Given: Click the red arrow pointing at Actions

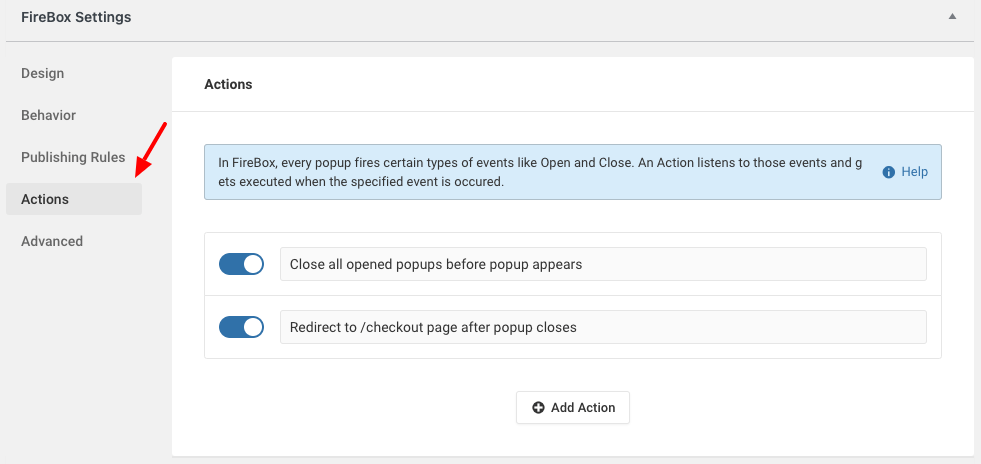Looking at the screenshot, I should pyautogui.click(x=151, y=151).
